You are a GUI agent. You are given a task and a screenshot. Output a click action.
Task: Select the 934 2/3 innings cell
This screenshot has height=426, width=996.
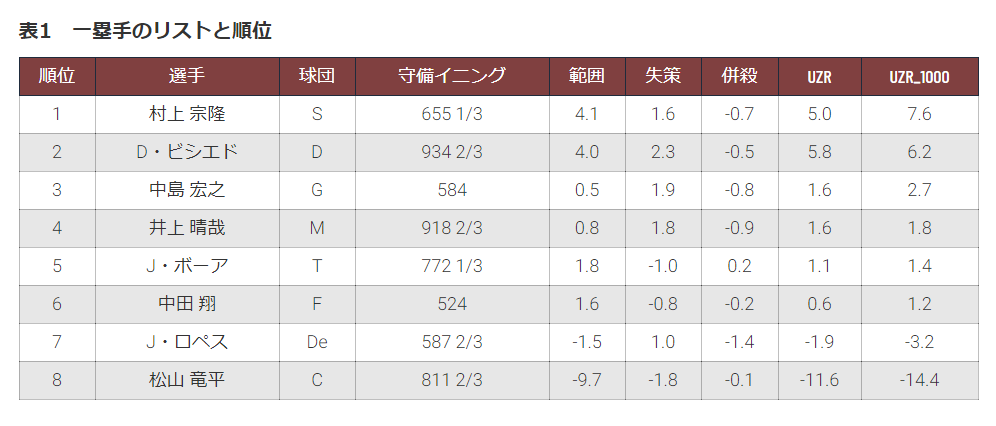[x=452, y=152]
